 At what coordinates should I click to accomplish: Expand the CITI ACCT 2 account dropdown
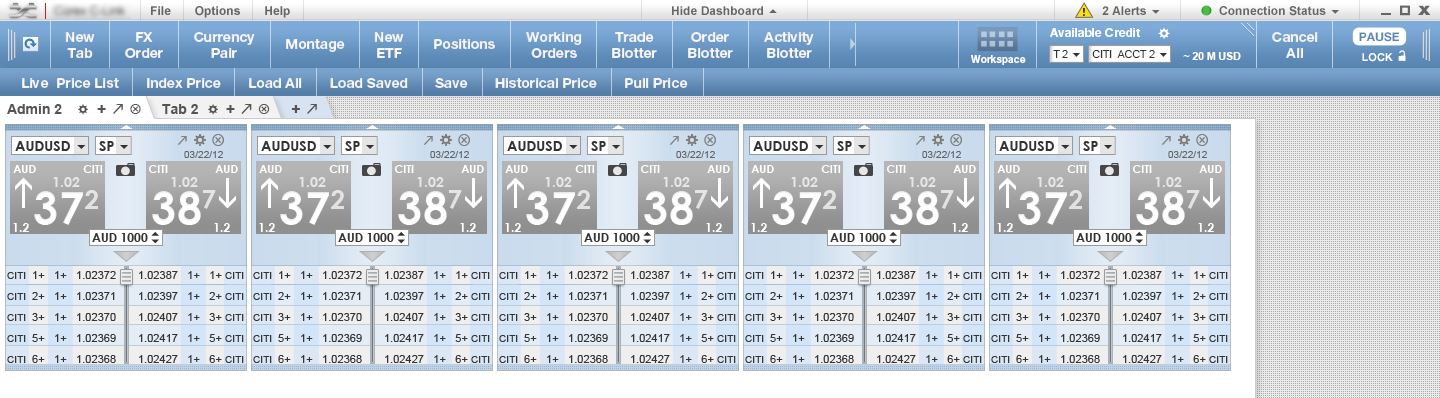pos(1130,55)
